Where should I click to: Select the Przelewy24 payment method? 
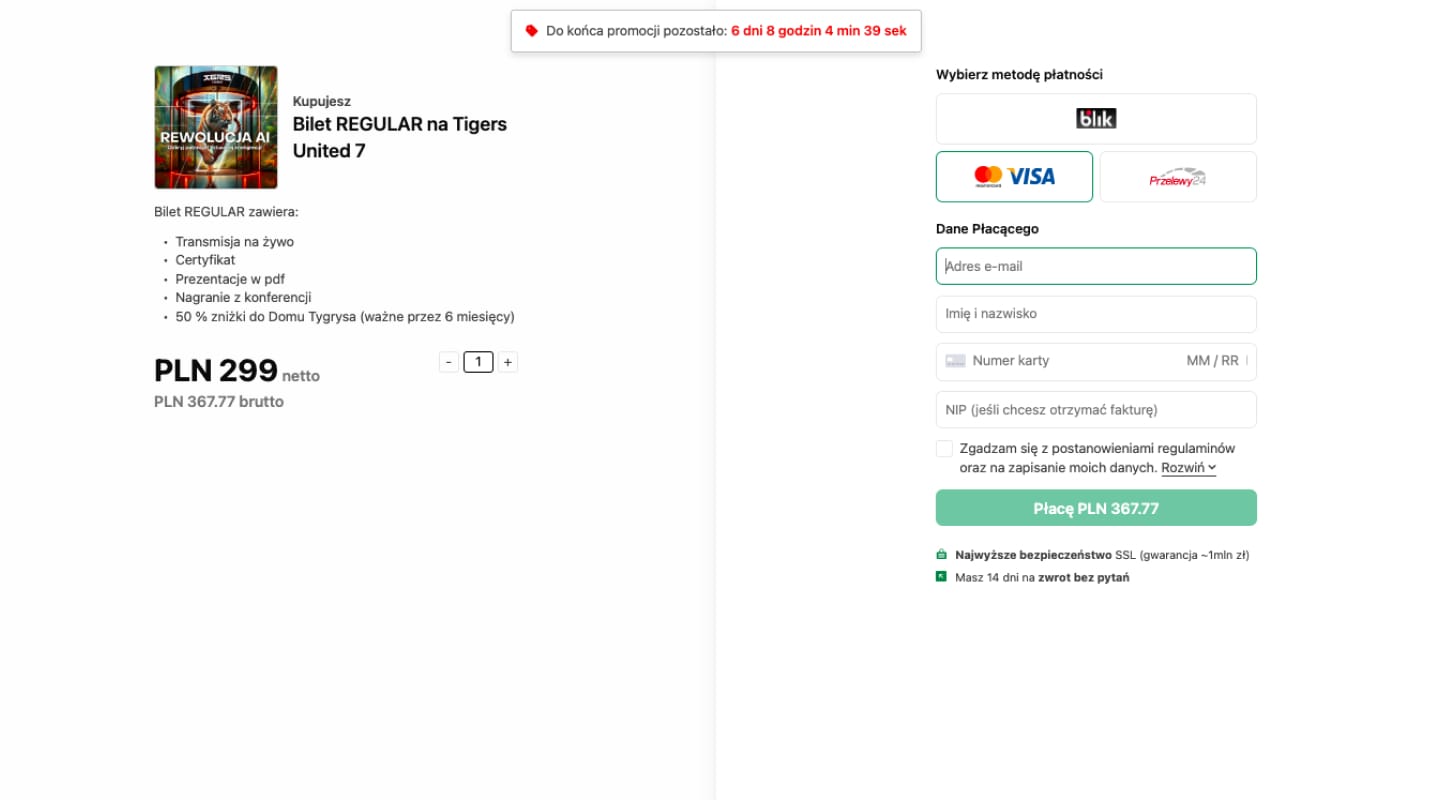(1178, 177)
